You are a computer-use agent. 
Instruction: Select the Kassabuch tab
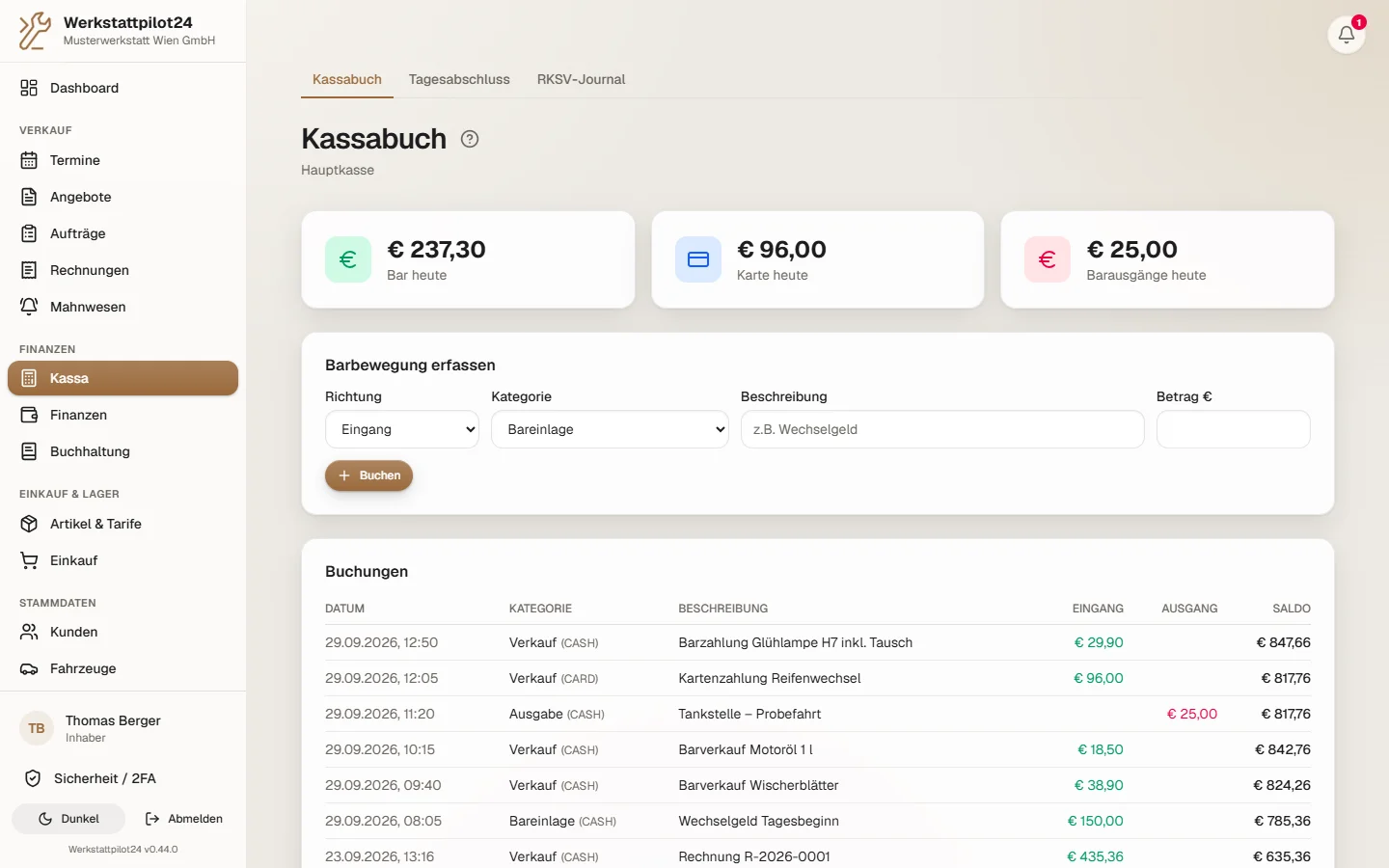[347, 79]
